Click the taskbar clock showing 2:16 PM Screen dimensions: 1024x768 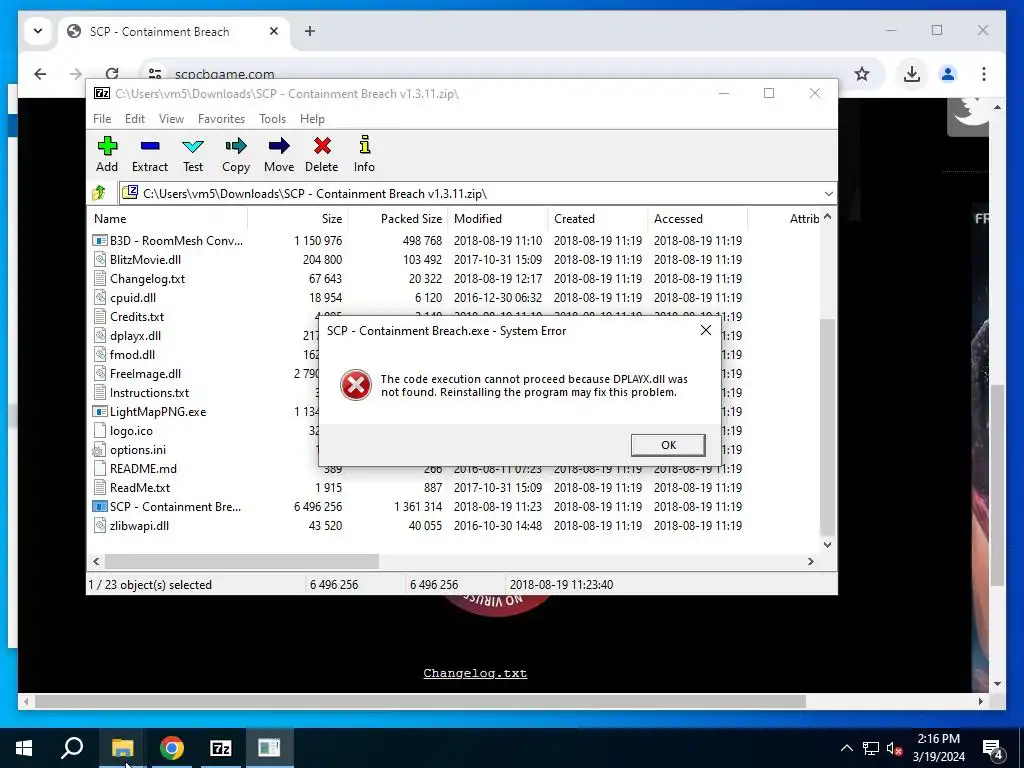(938, 748)
